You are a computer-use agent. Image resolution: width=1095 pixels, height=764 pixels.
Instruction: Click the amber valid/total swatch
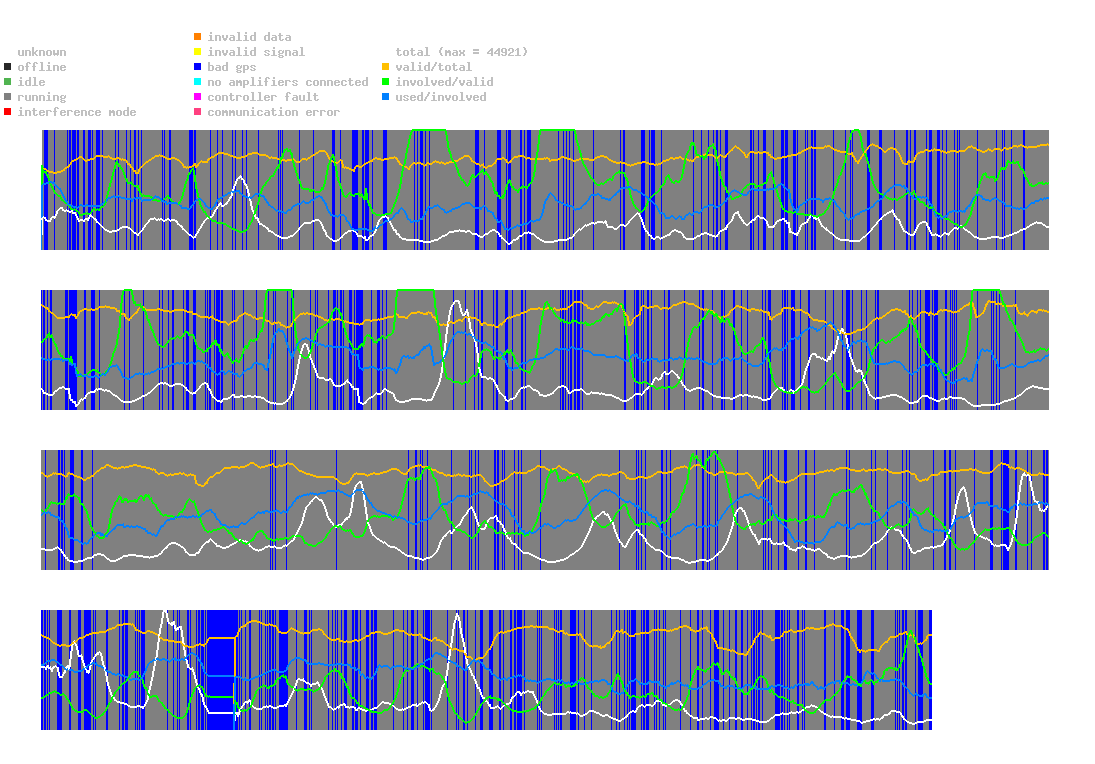385,67
